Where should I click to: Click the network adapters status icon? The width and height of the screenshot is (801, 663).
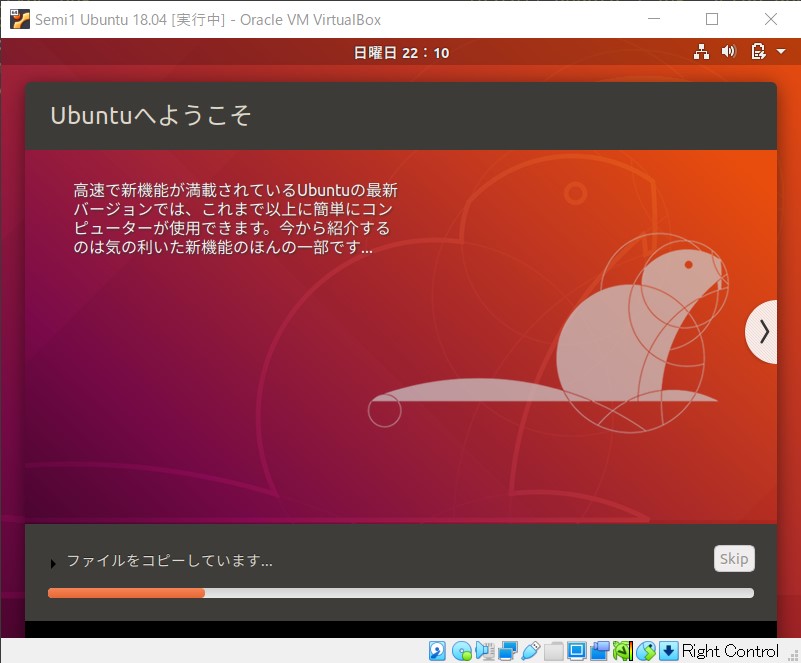coord(508,651)
